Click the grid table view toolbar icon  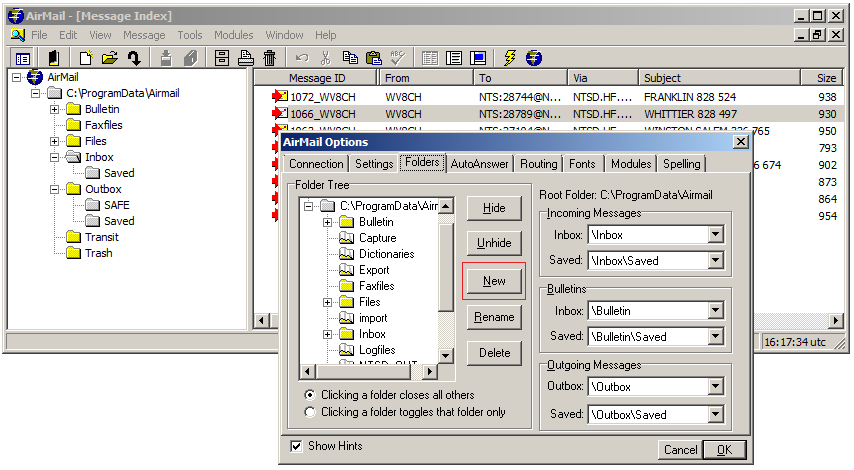(430, 58)
